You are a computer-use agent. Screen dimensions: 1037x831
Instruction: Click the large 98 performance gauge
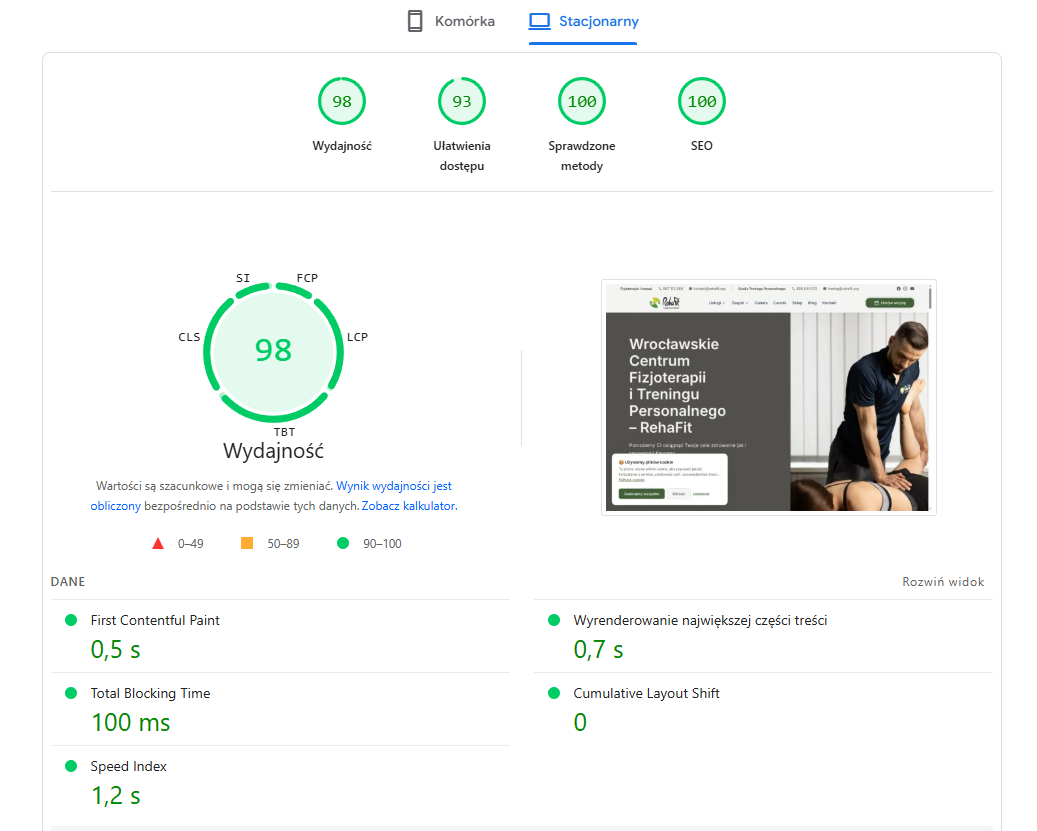pos(273,352)
